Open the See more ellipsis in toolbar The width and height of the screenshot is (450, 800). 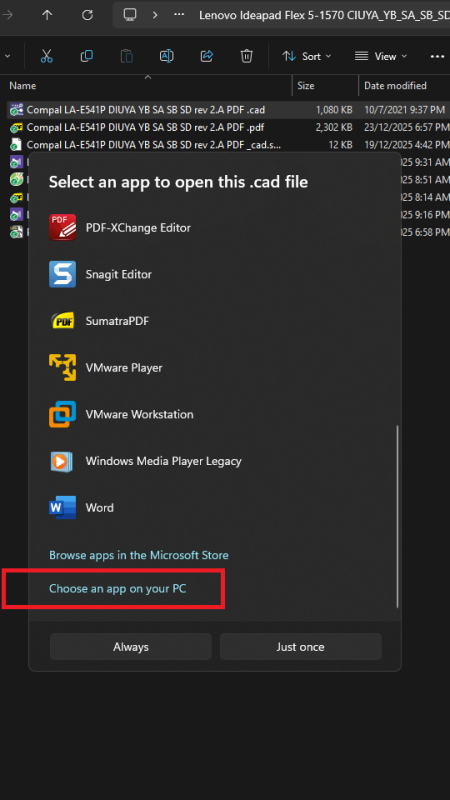(437, 56)
